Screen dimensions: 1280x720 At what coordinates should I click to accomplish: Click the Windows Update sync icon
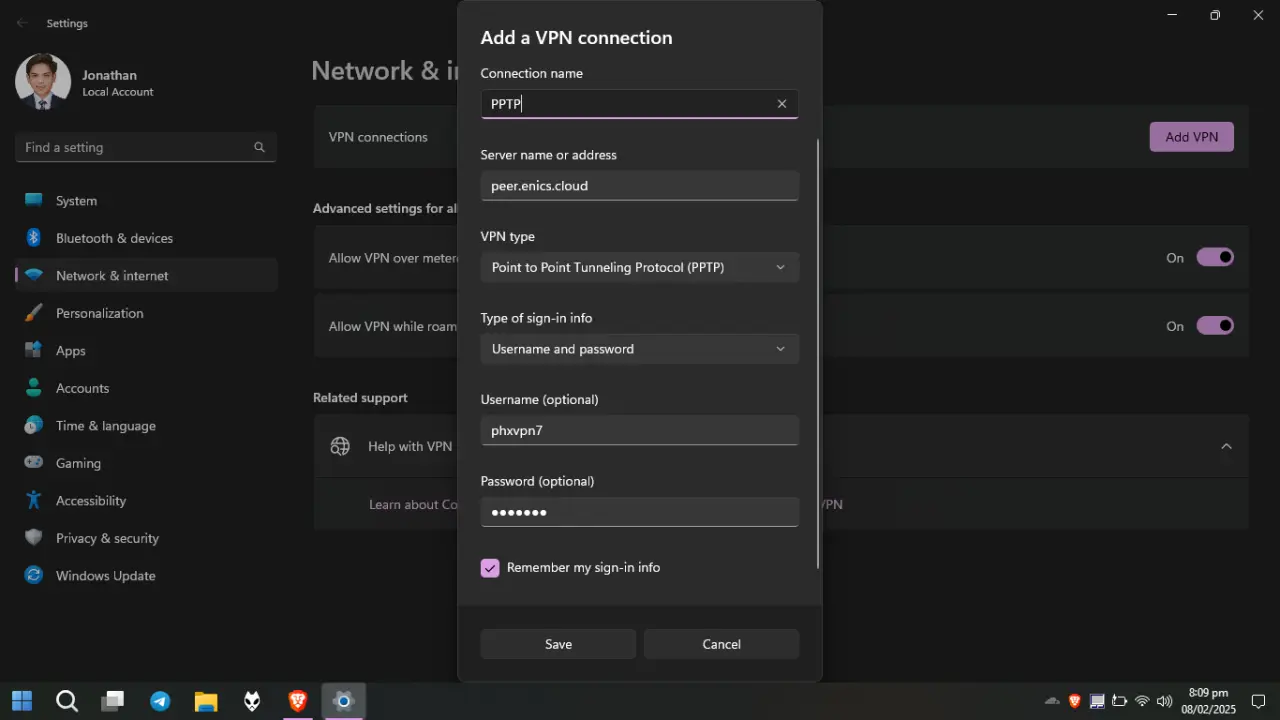[34, 576]
